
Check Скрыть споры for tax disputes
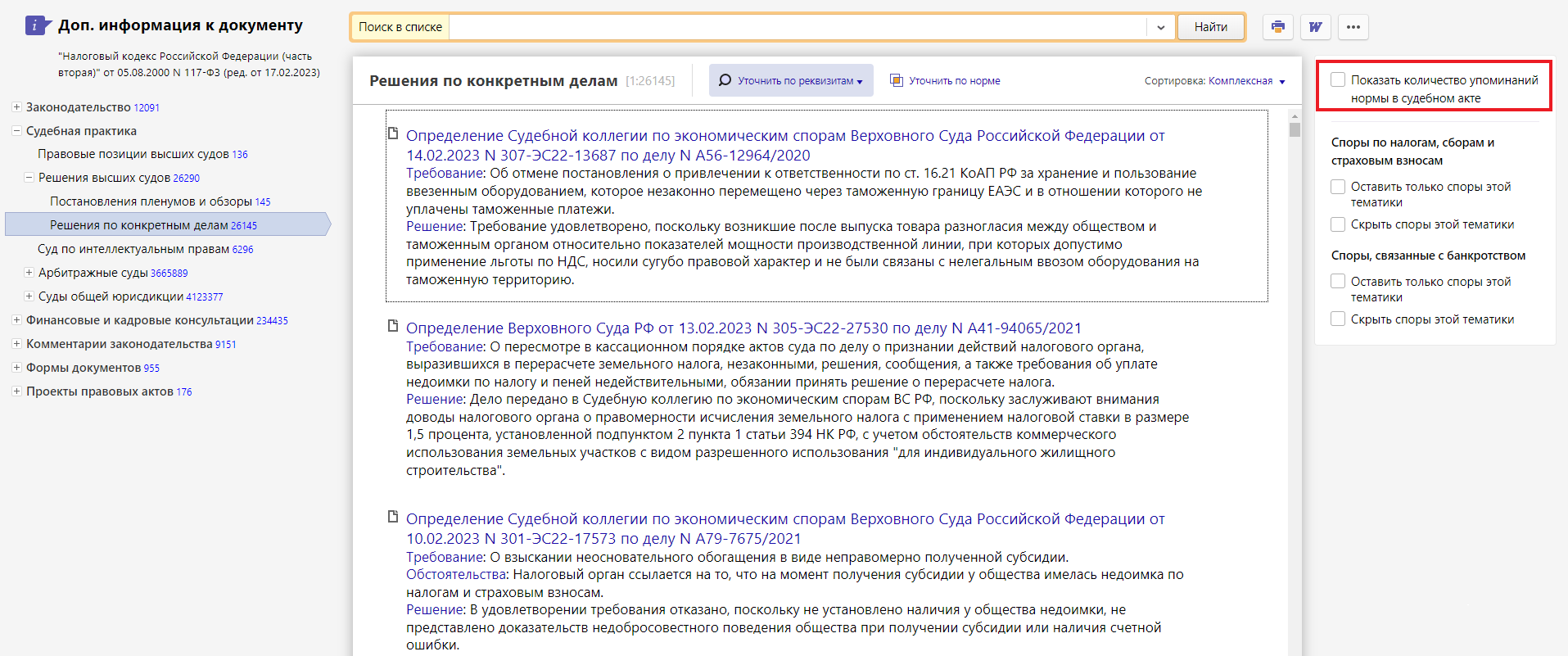(x=1338, y=224)
